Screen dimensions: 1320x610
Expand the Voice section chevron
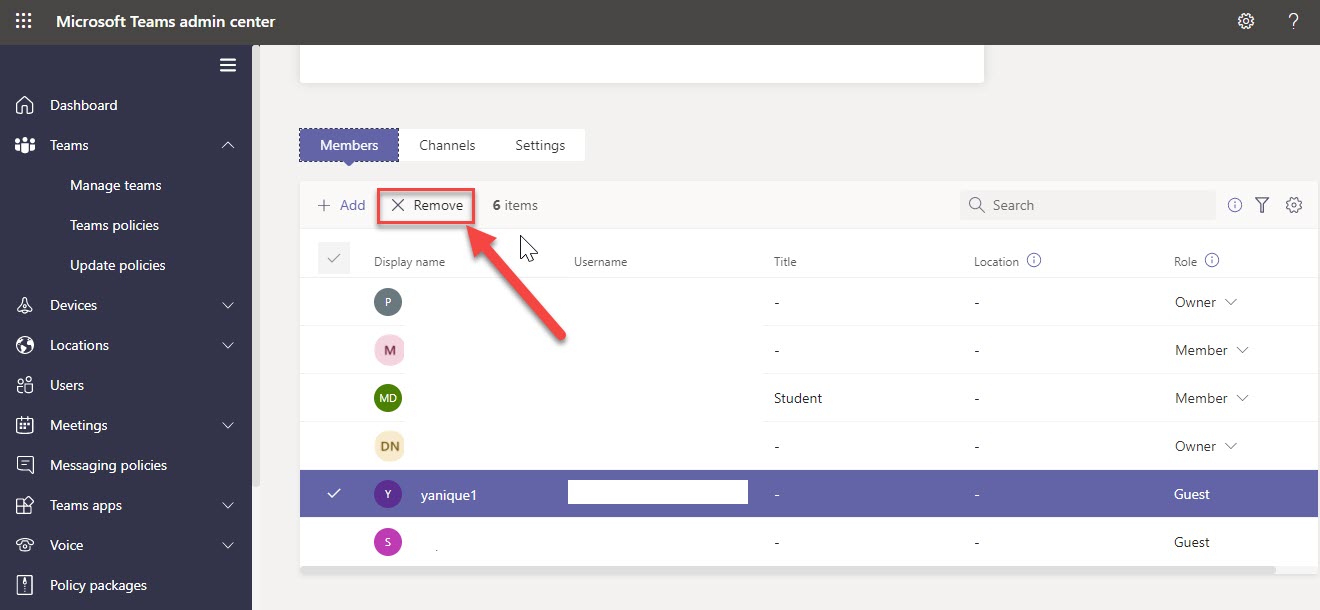[228, 545]
